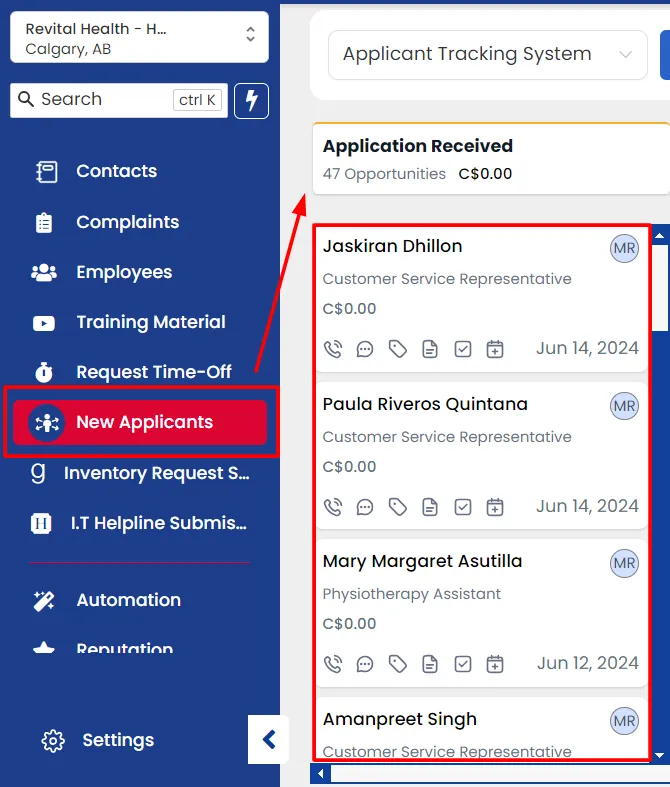Click Physiotherapy Assistant text on Mary's card
Viewport: 670px width, 787px height.
point(412,594)
